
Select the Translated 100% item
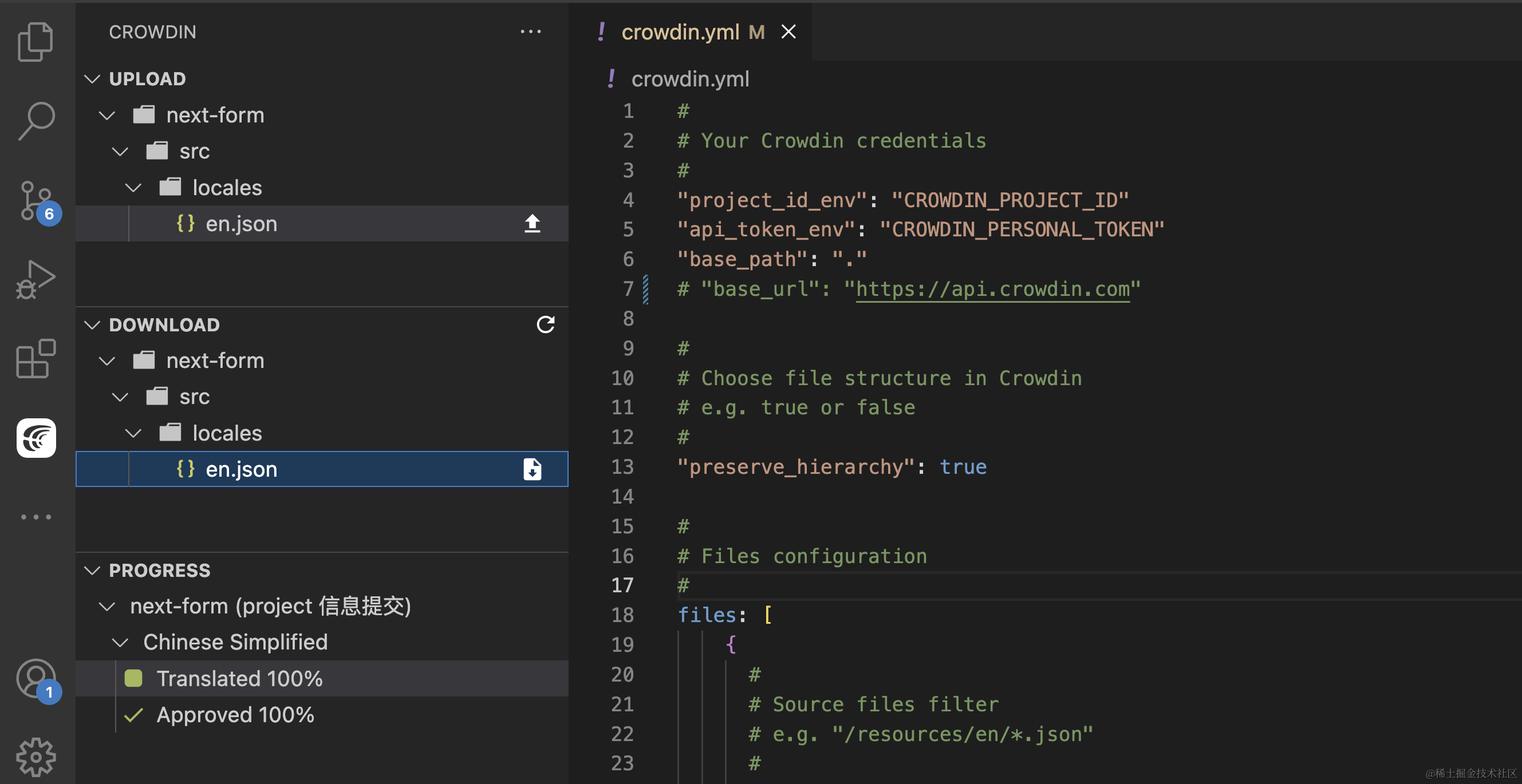coord(239,679)
